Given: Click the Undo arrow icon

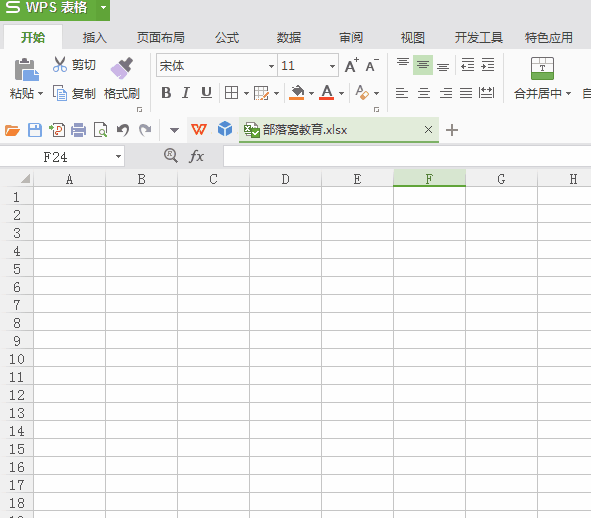Looking at the screenshot, I should tap(122, 130).
